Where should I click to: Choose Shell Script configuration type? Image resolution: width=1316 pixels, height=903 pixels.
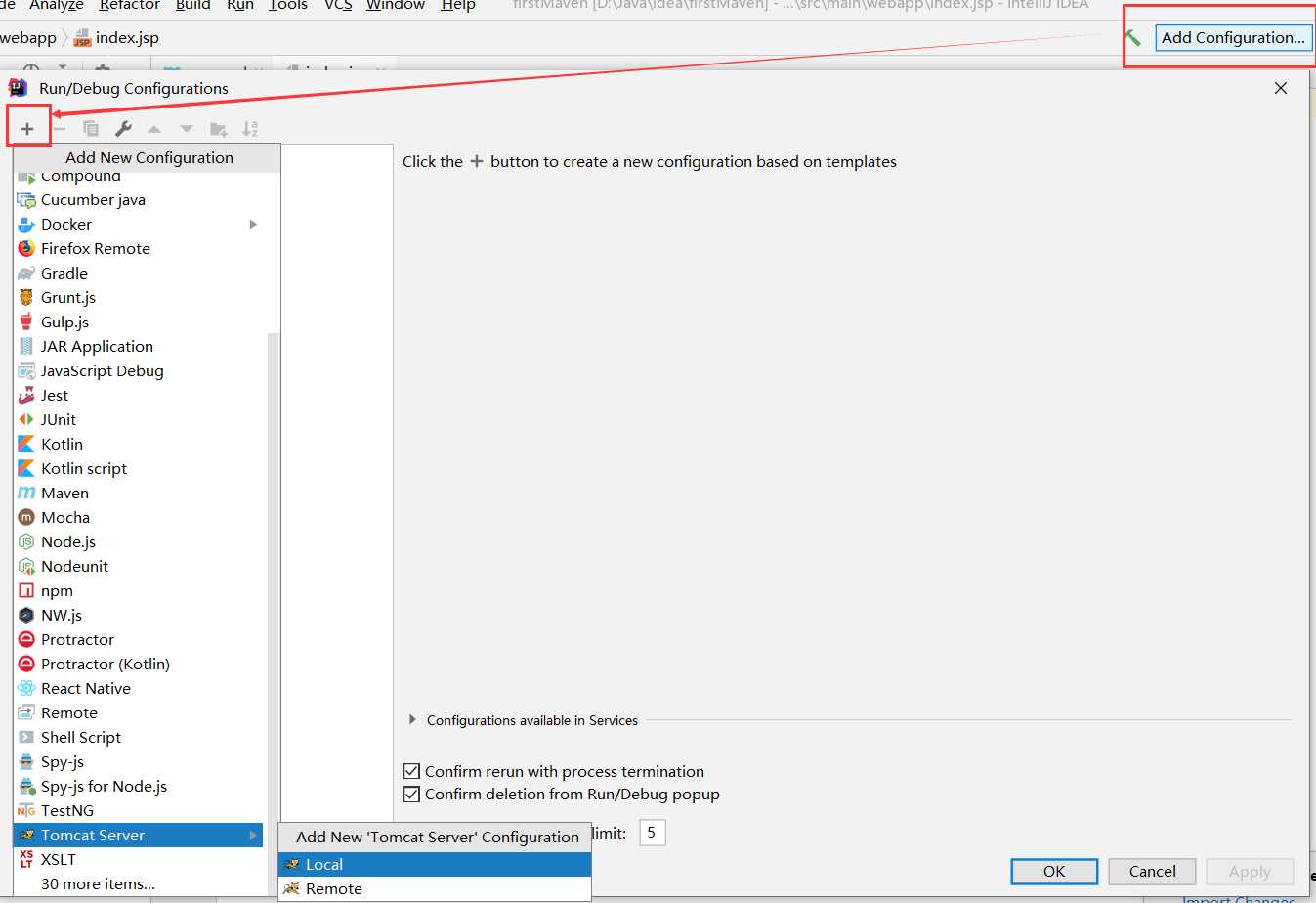tap(138, 737)
